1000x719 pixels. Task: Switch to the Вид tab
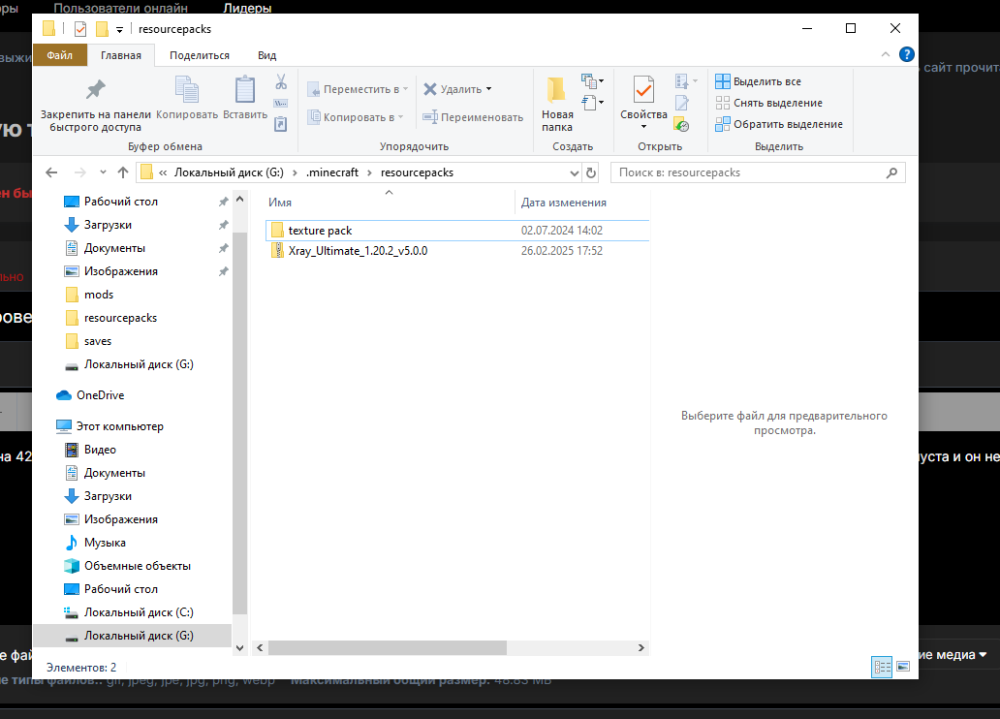[x=267, y=56]
